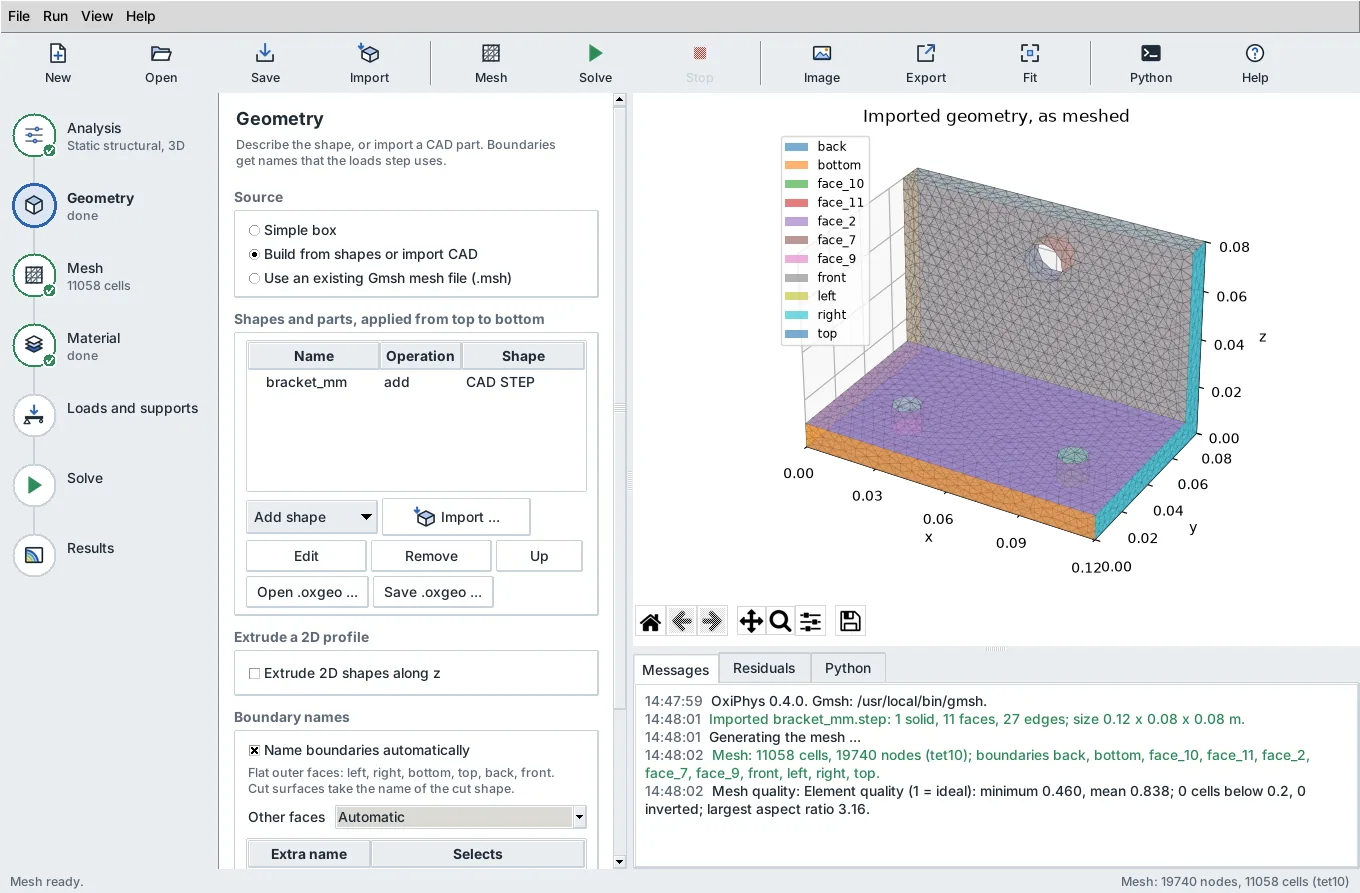Save the figure with the floppy icon
Viewport: 1360px width, 893px height.
click(x=850, y=622)
